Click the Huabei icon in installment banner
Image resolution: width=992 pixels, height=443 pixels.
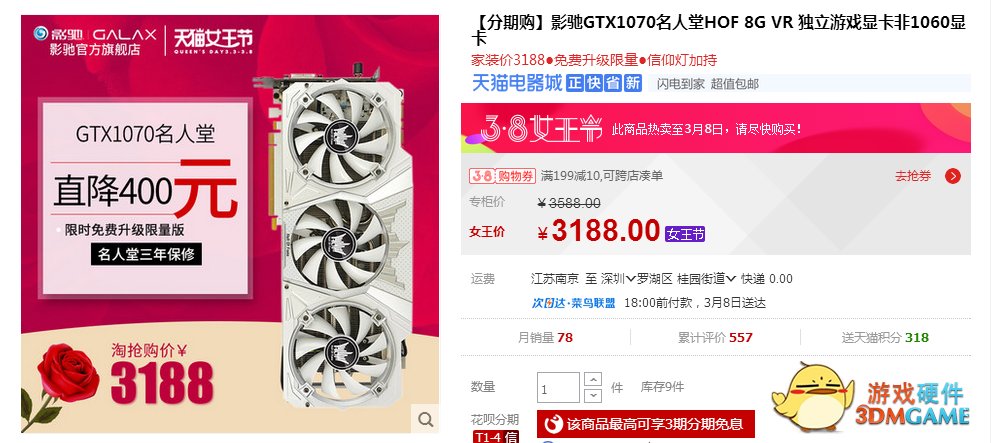point(554,423)
